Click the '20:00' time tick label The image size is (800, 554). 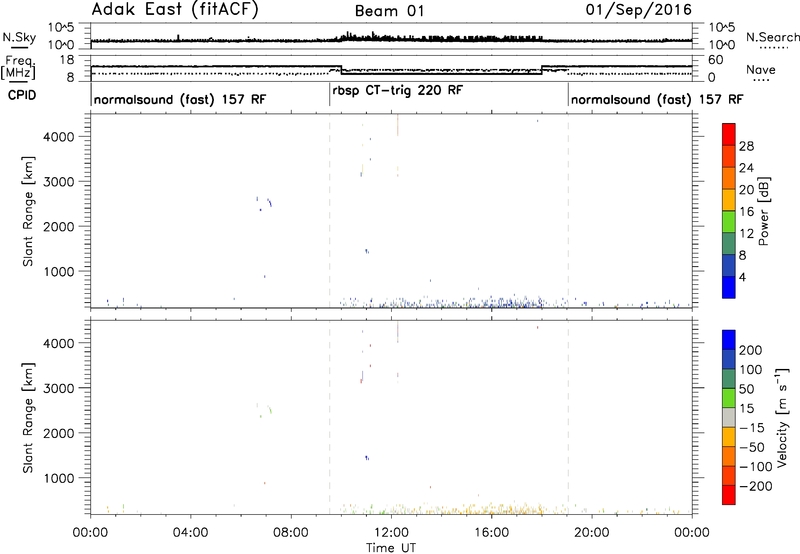point(591,533)
